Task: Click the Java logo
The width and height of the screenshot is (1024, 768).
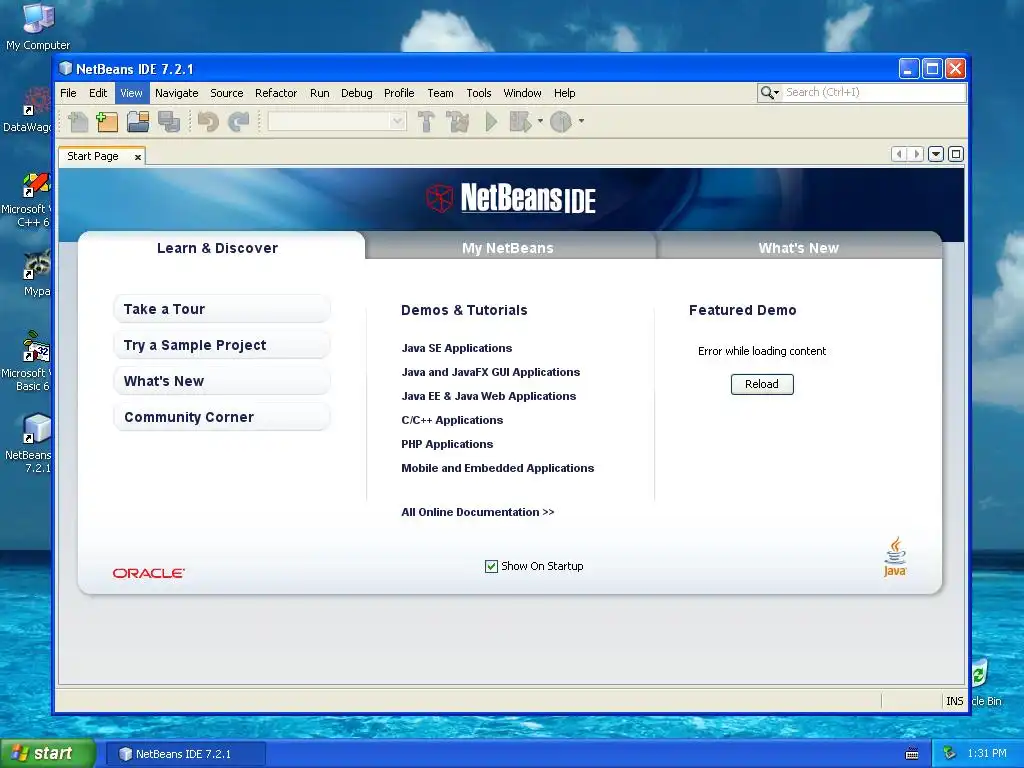Action: point(895,557)
